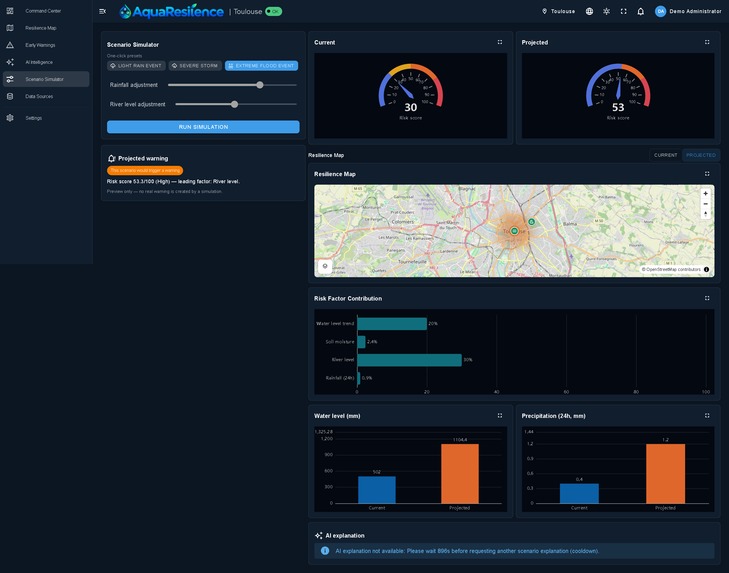Open the Demo Administrator user menu
Viewport: 729px width, 573px height.
688,11
